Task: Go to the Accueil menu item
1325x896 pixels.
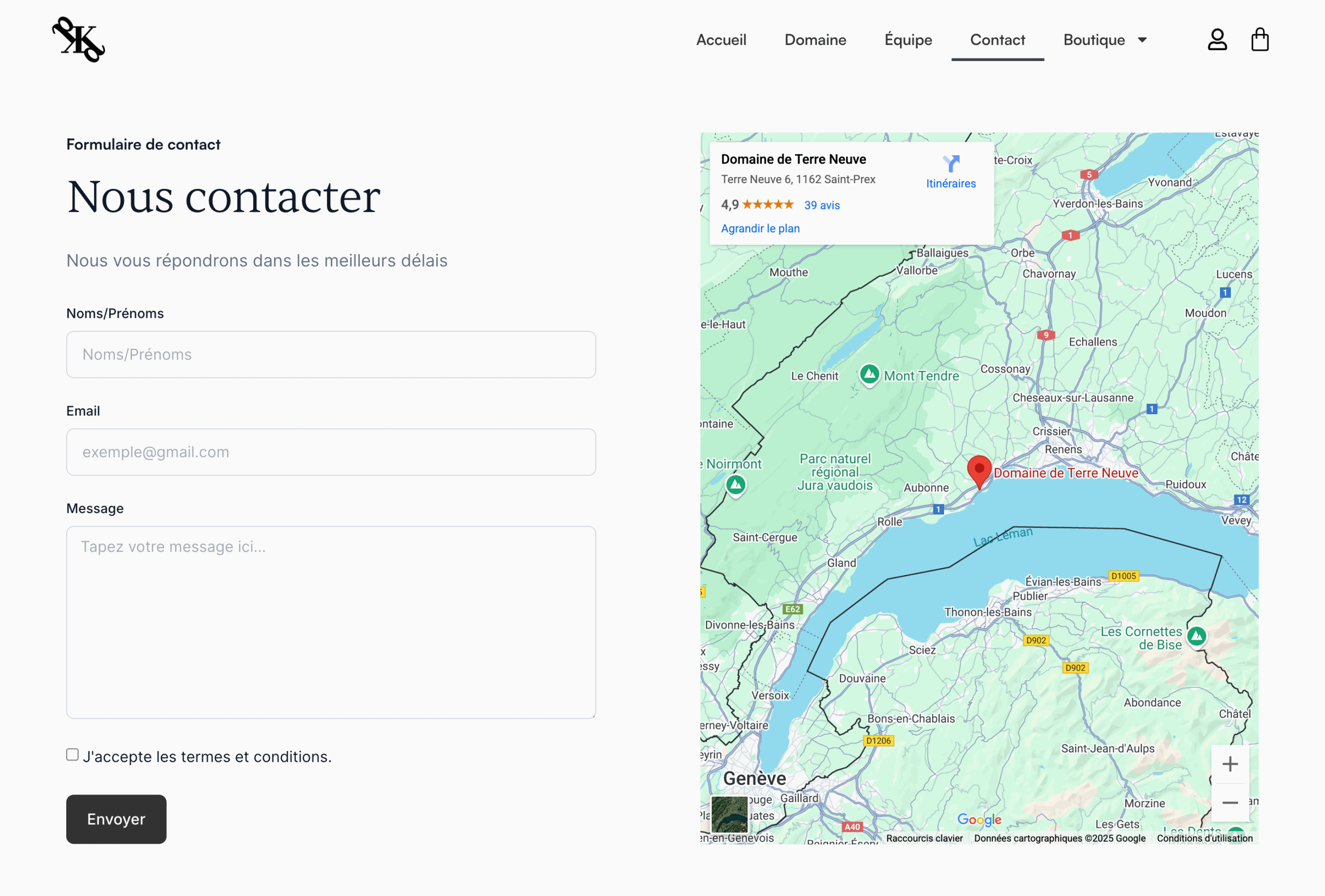Action: pyautogui.click(x=720, y=40)
